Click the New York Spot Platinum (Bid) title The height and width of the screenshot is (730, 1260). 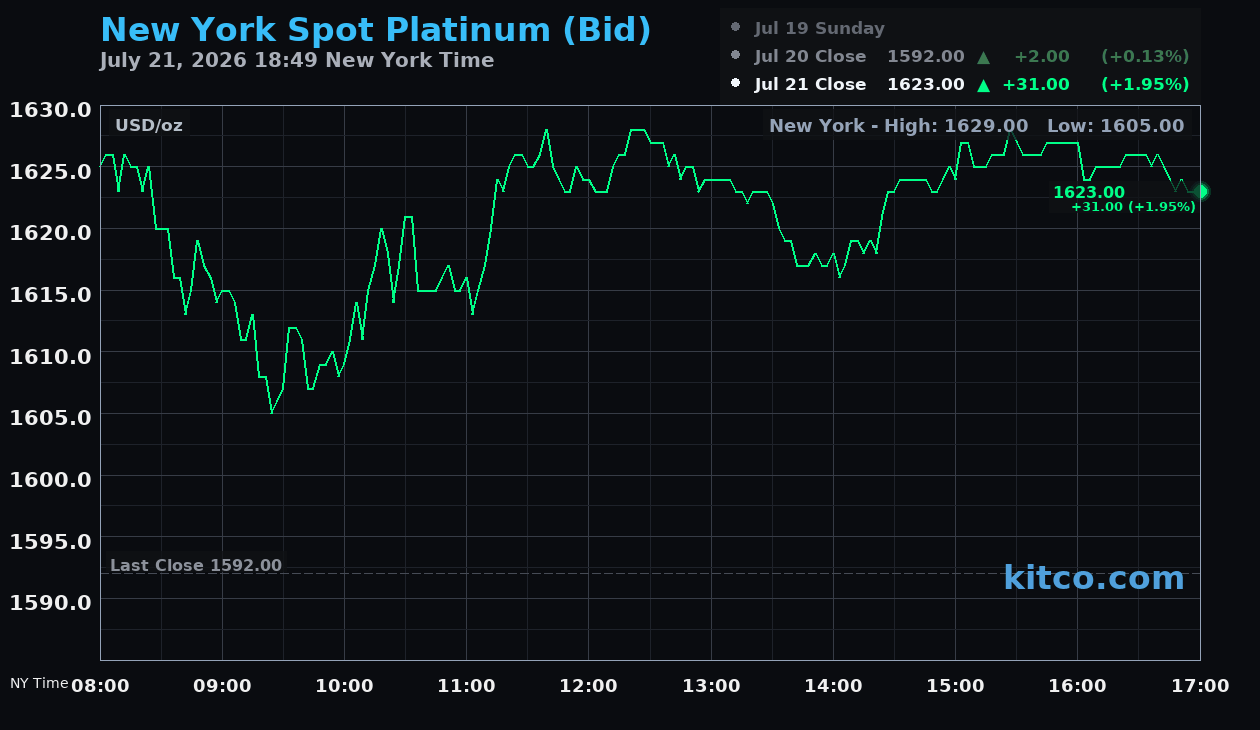tap(376, 30)
